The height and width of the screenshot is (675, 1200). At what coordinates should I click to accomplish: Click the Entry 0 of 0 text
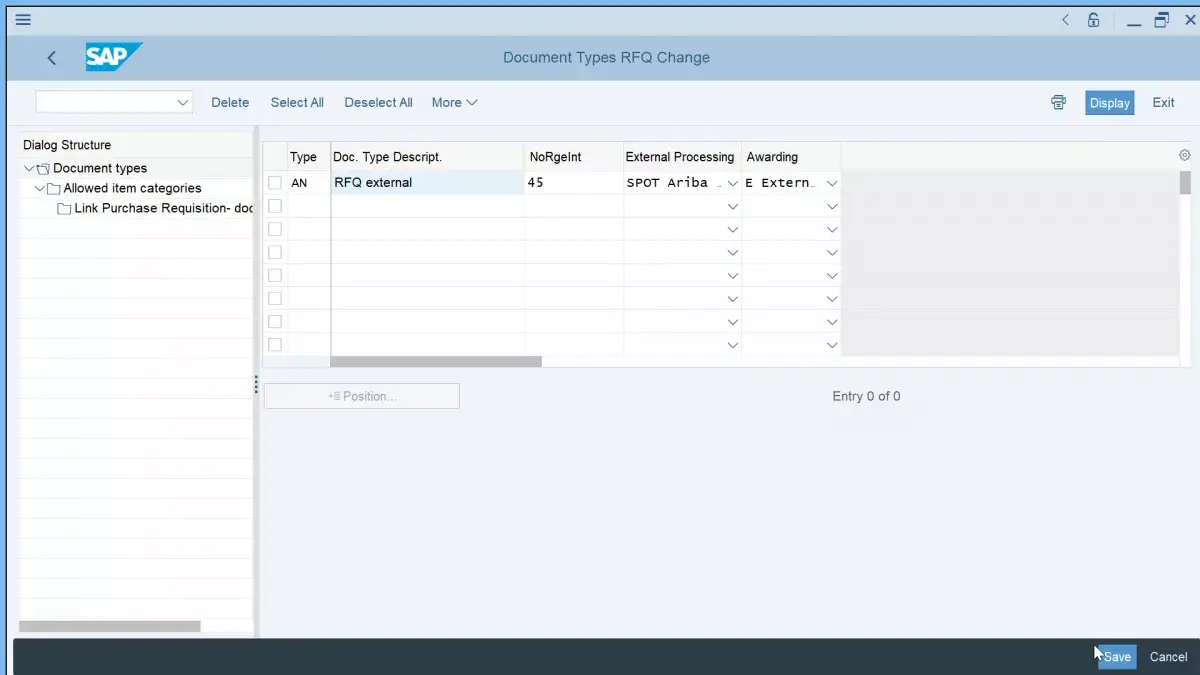(866, 396)
